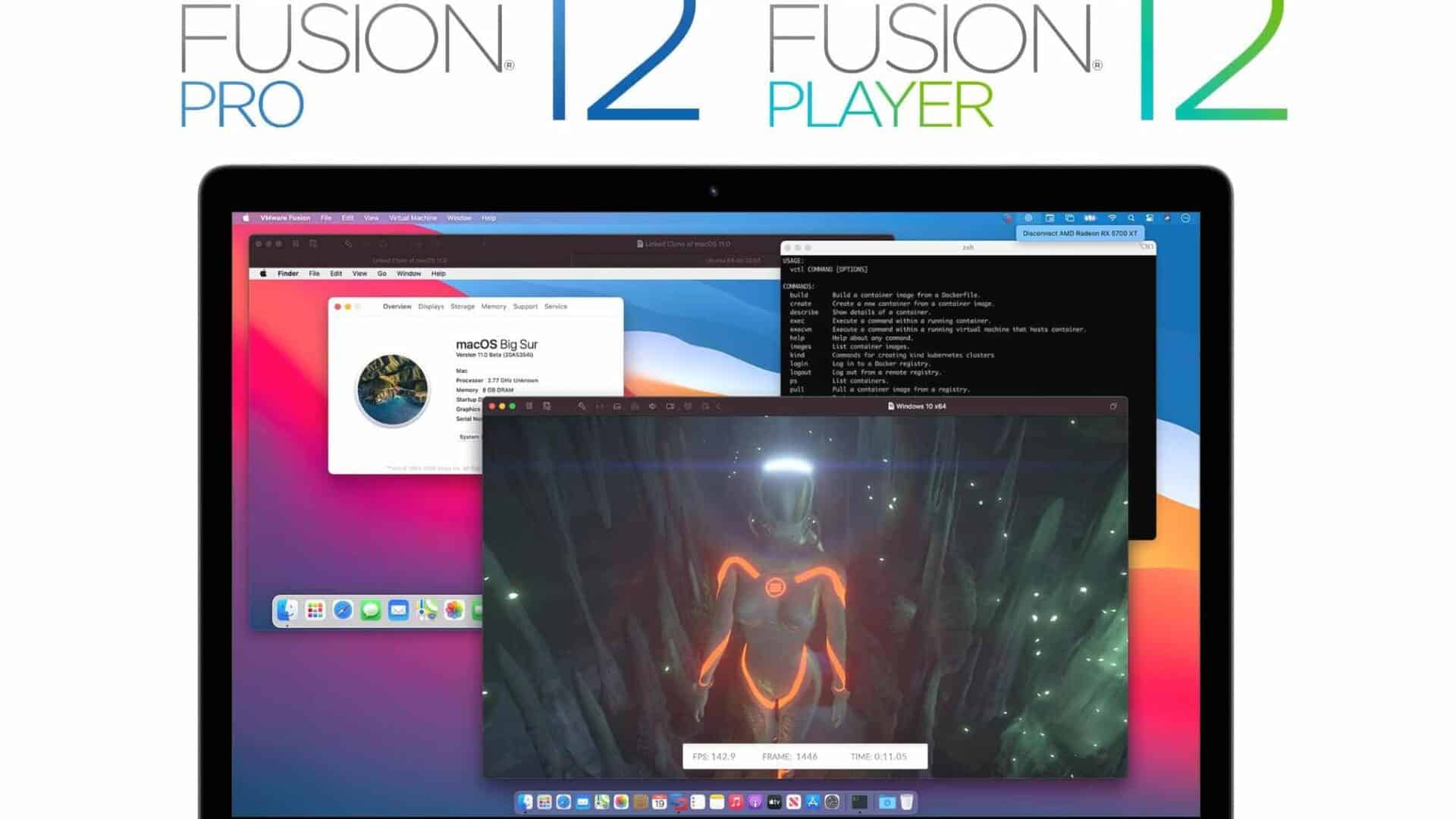Screen dimensions: 1456x819
Task: Click the battery status icon
Action: click(1090, 218)
